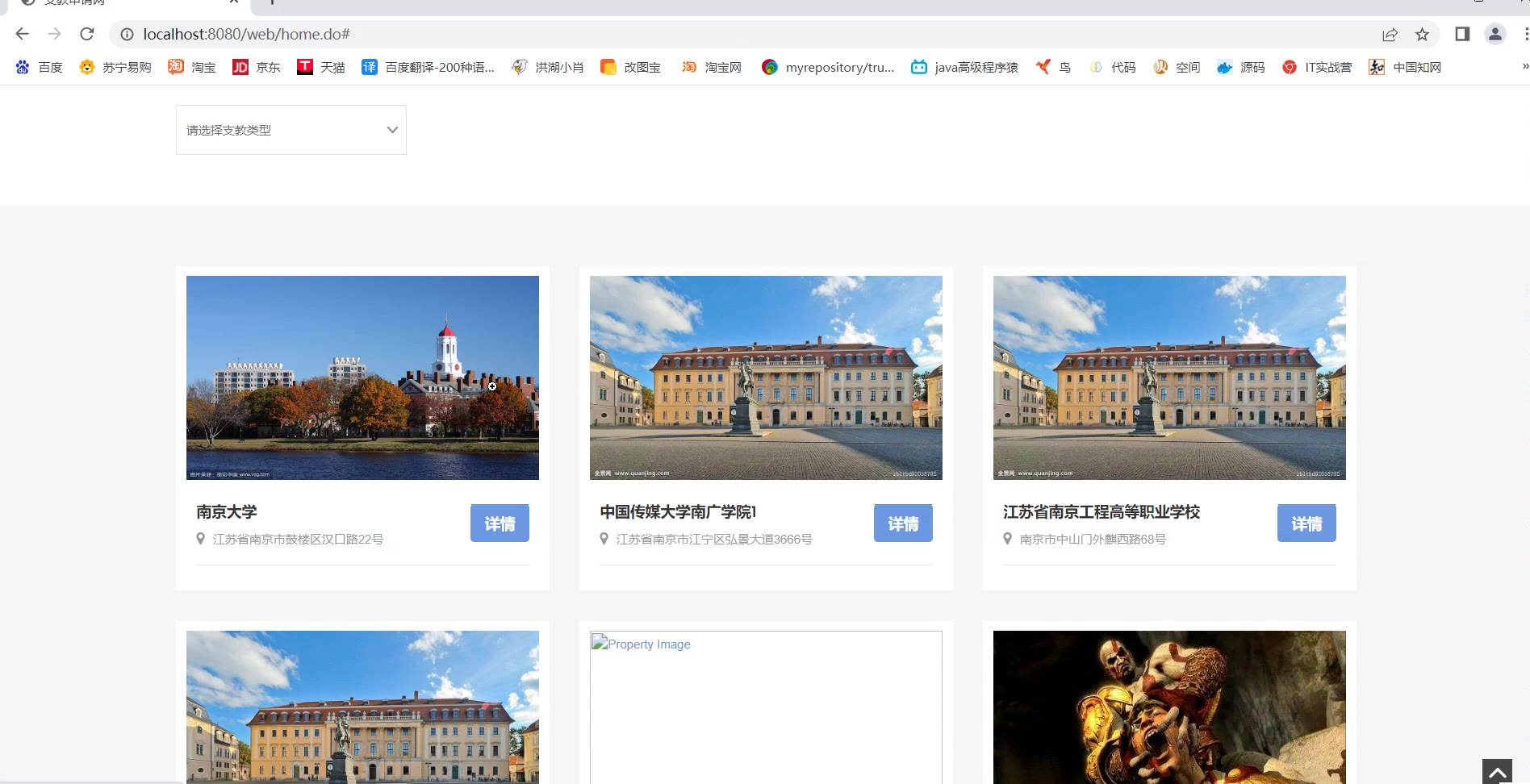1530x784 pixels.
Task: Click address text 江苏省南京市江宁区弘景大道3666号
Action: 714,539
